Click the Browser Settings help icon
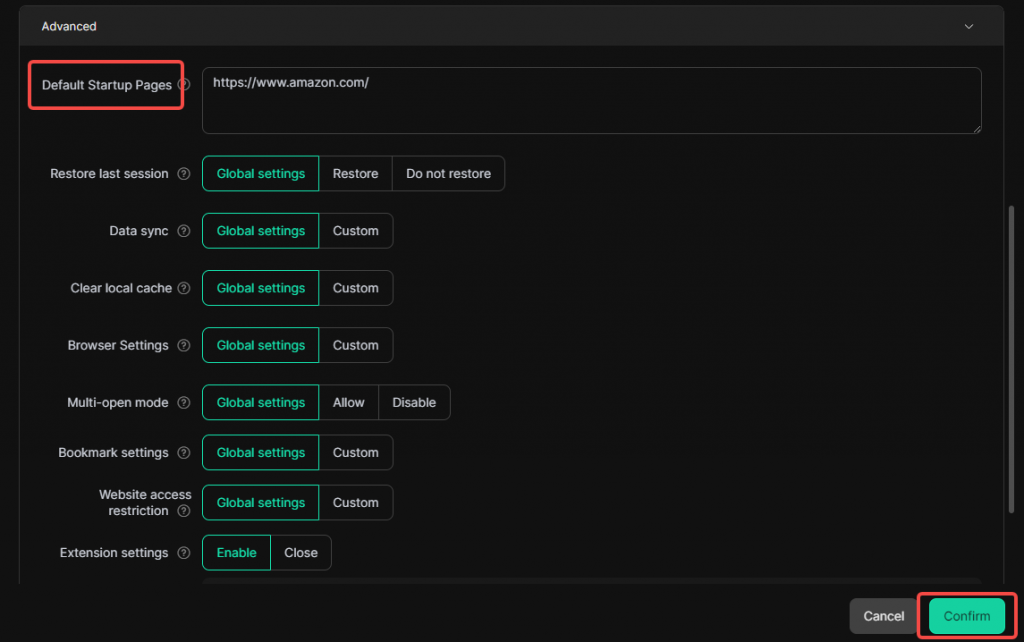The image size is (1024, 642). [183, 345]
